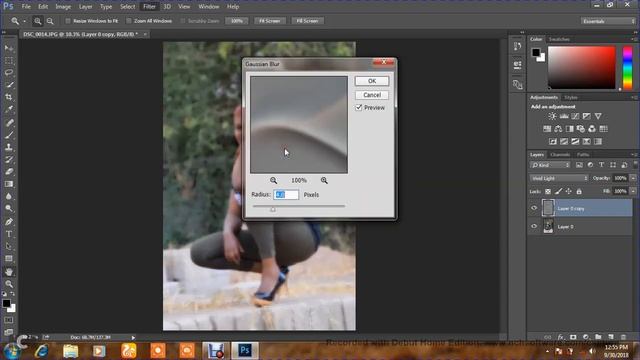Select the Brush tool
Screen dimensions: 640x360
click(x=9, y=135)
